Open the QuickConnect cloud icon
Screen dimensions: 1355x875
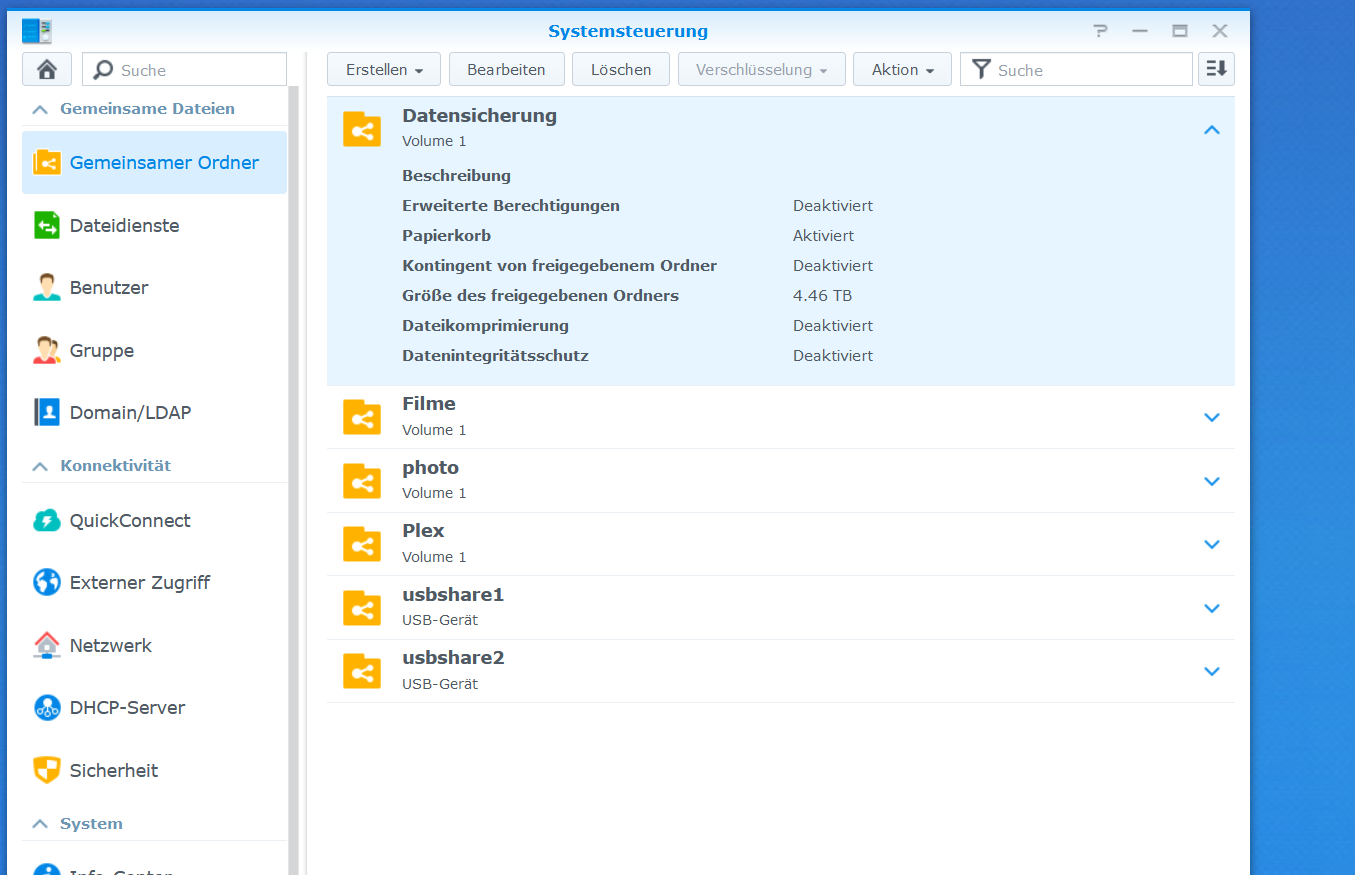[x=47, y=520]
